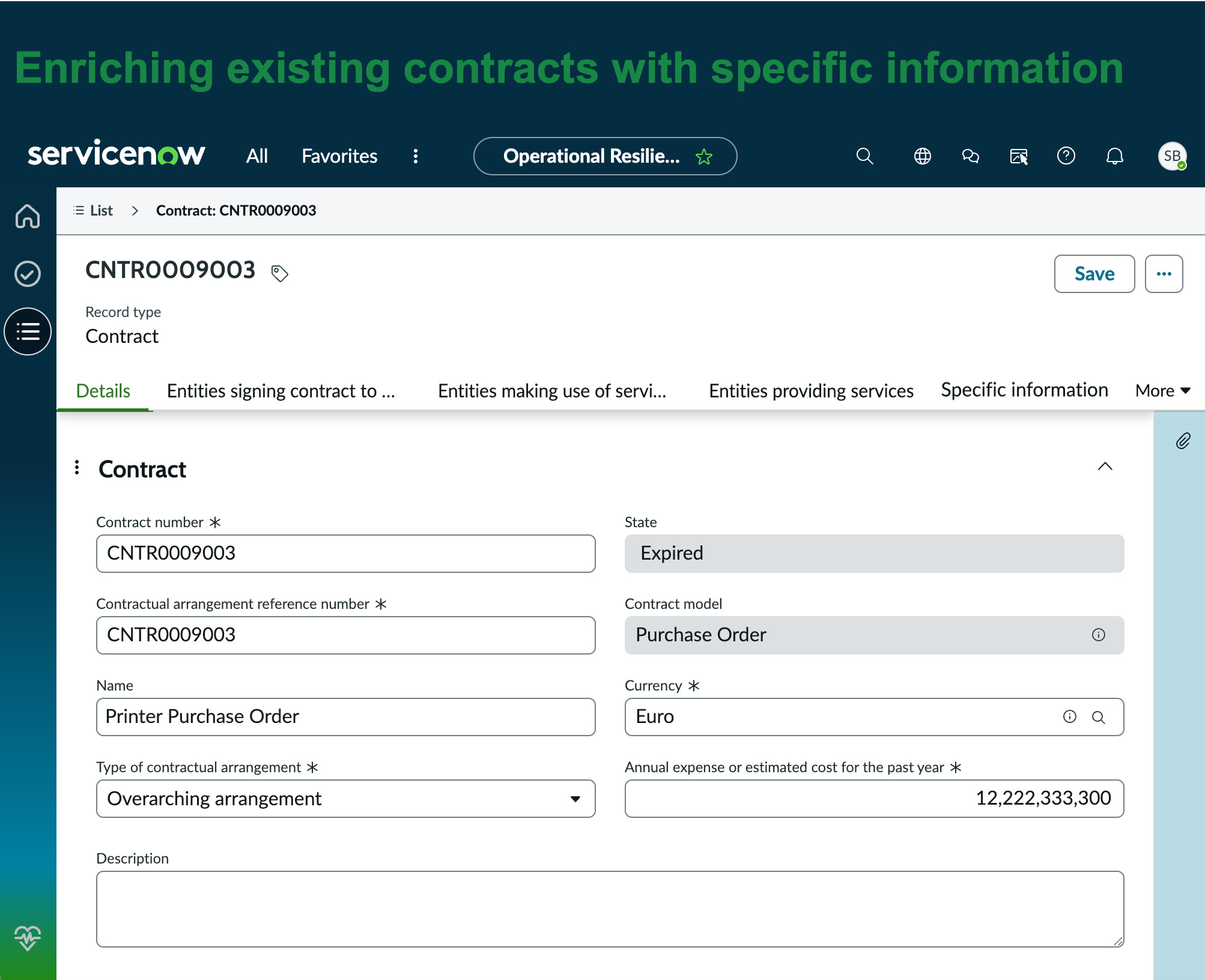Open the heartbeat health icon at sidebar bottom
This screenshot has height=980, width=1205.
click(28, 937)
